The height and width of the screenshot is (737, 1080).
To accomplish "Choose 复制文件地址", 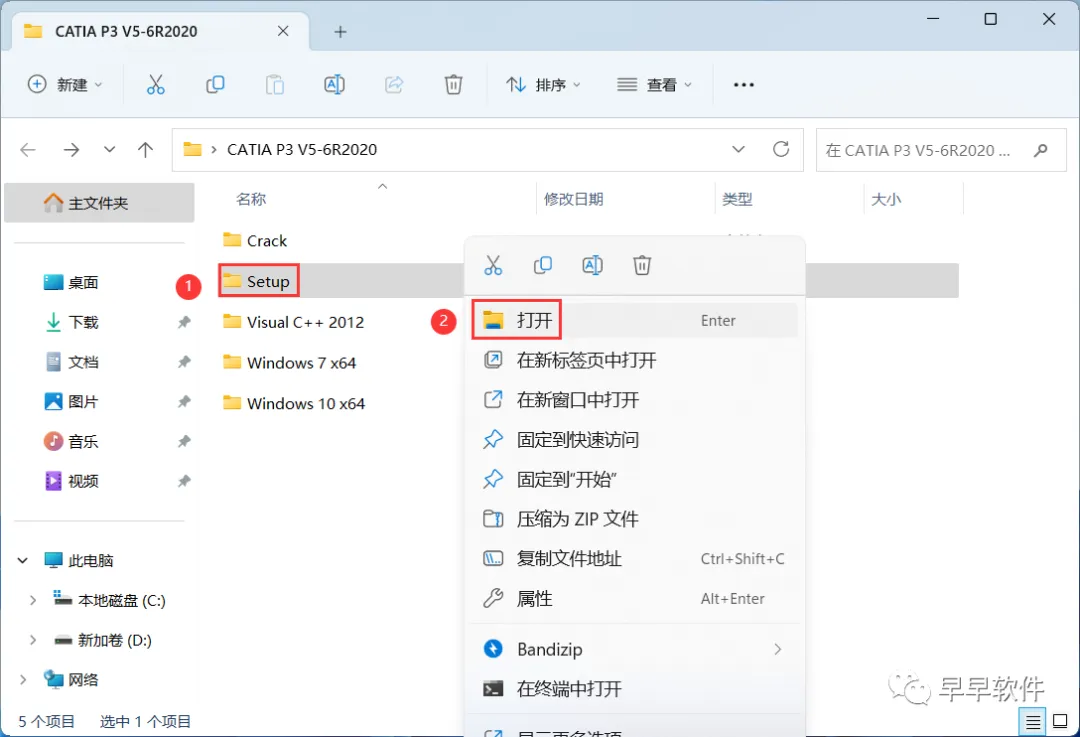I will point(635,559).
